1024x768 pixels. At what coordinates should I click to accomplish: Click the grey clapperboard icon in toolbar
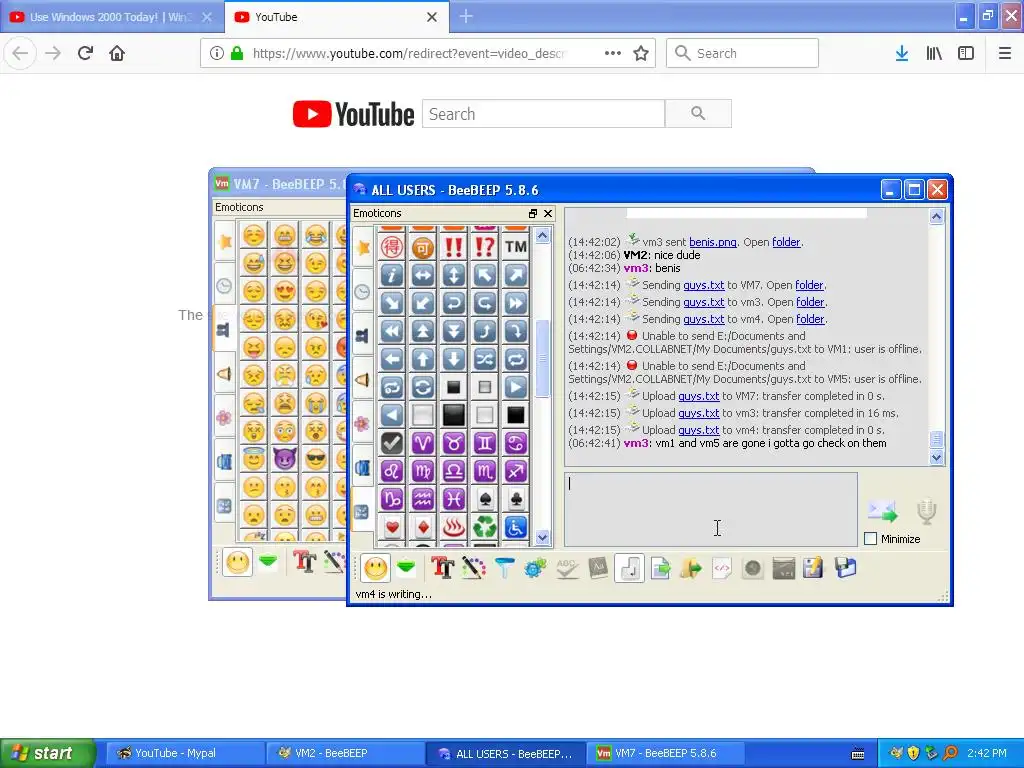pyautogui.click(x=783, y=568)
